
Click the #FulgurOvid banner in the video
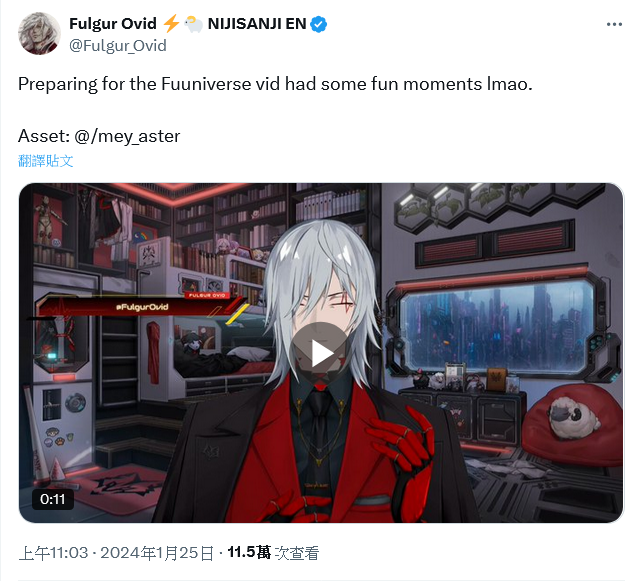point(141,307)
